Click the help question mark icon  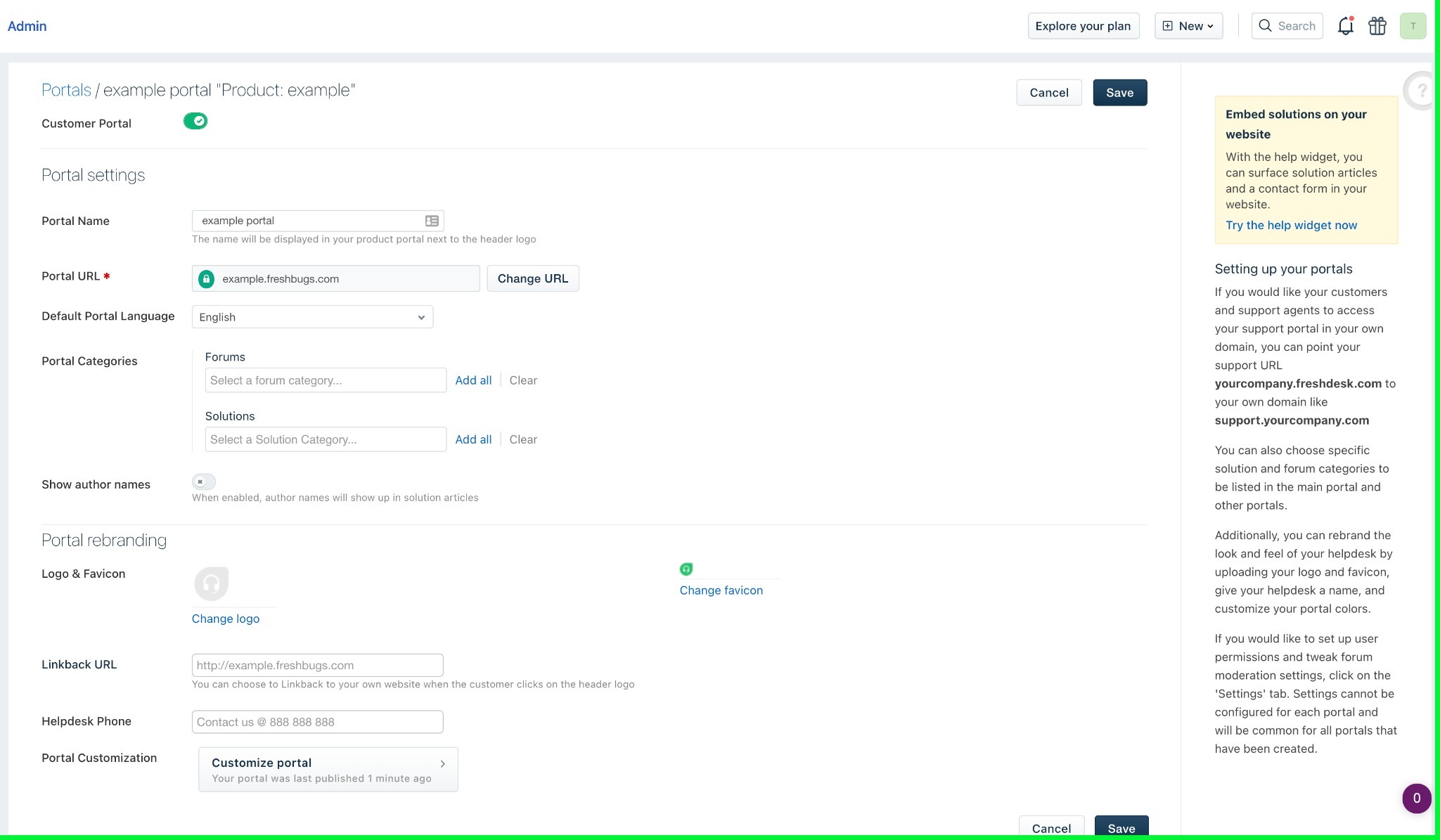point(1421,91)
